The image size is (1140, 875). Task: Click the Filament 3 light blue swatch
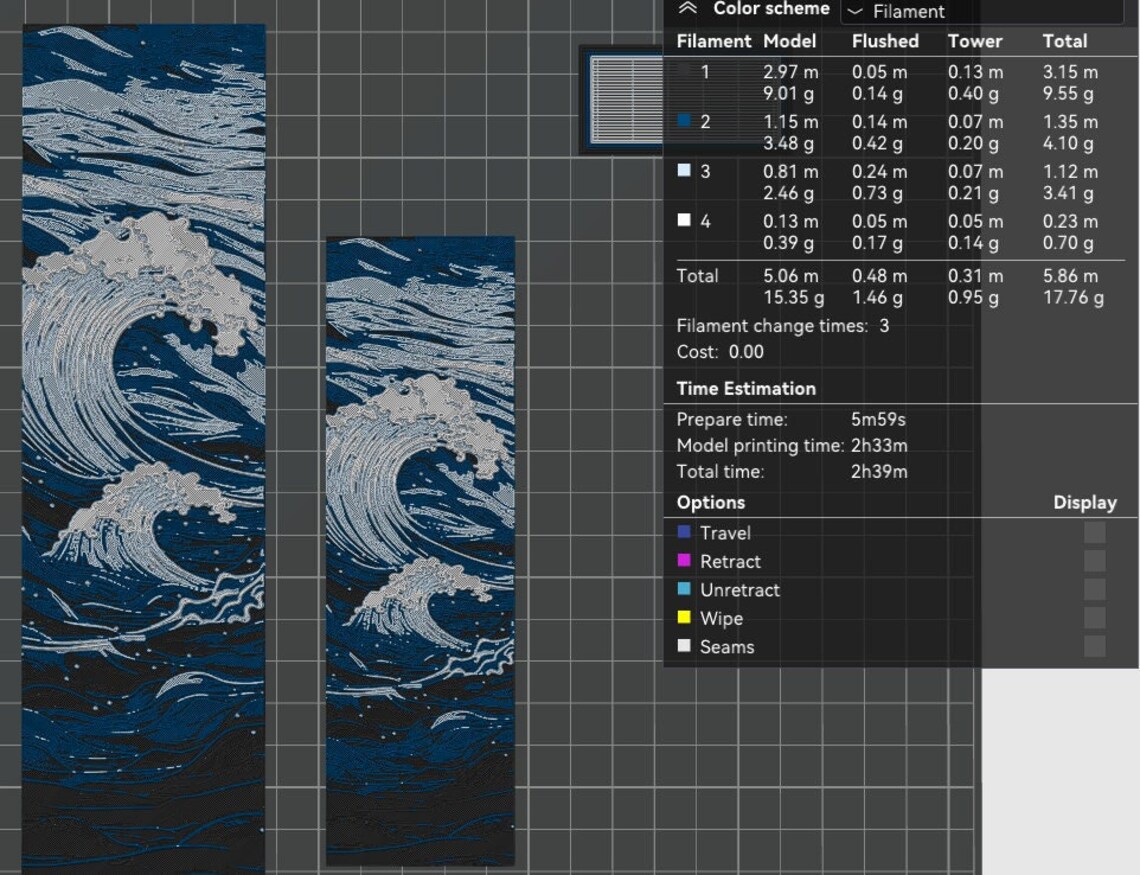686,172
